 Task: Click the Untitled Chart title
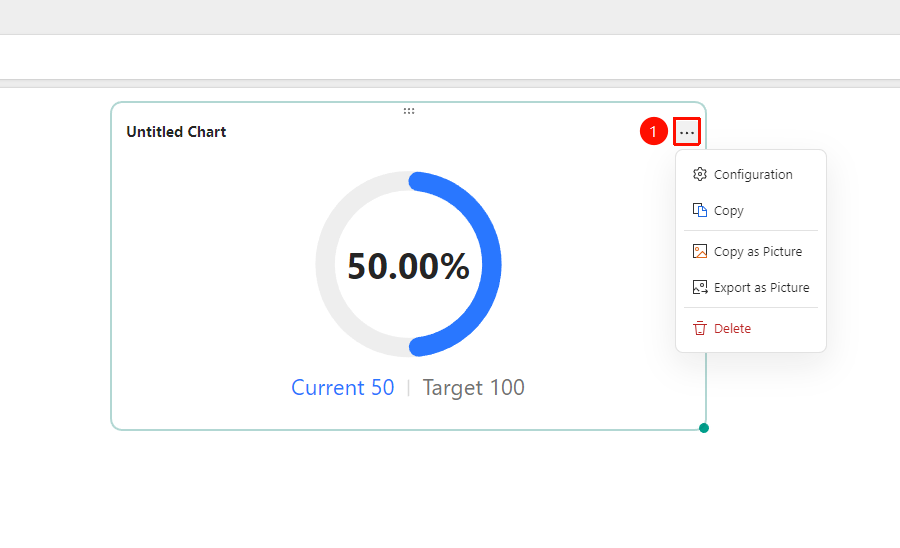tap(176, 132)
